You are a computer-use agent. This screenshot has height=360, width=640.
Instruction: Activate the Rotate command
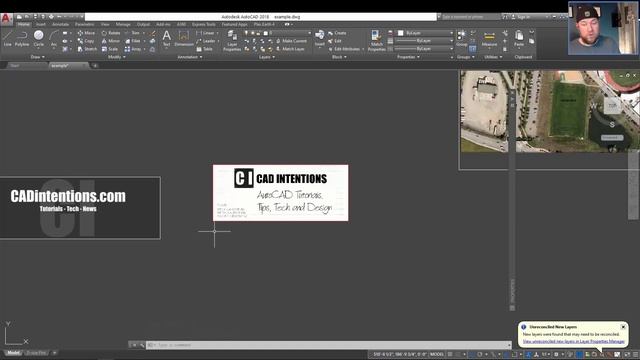pos(111,33)
